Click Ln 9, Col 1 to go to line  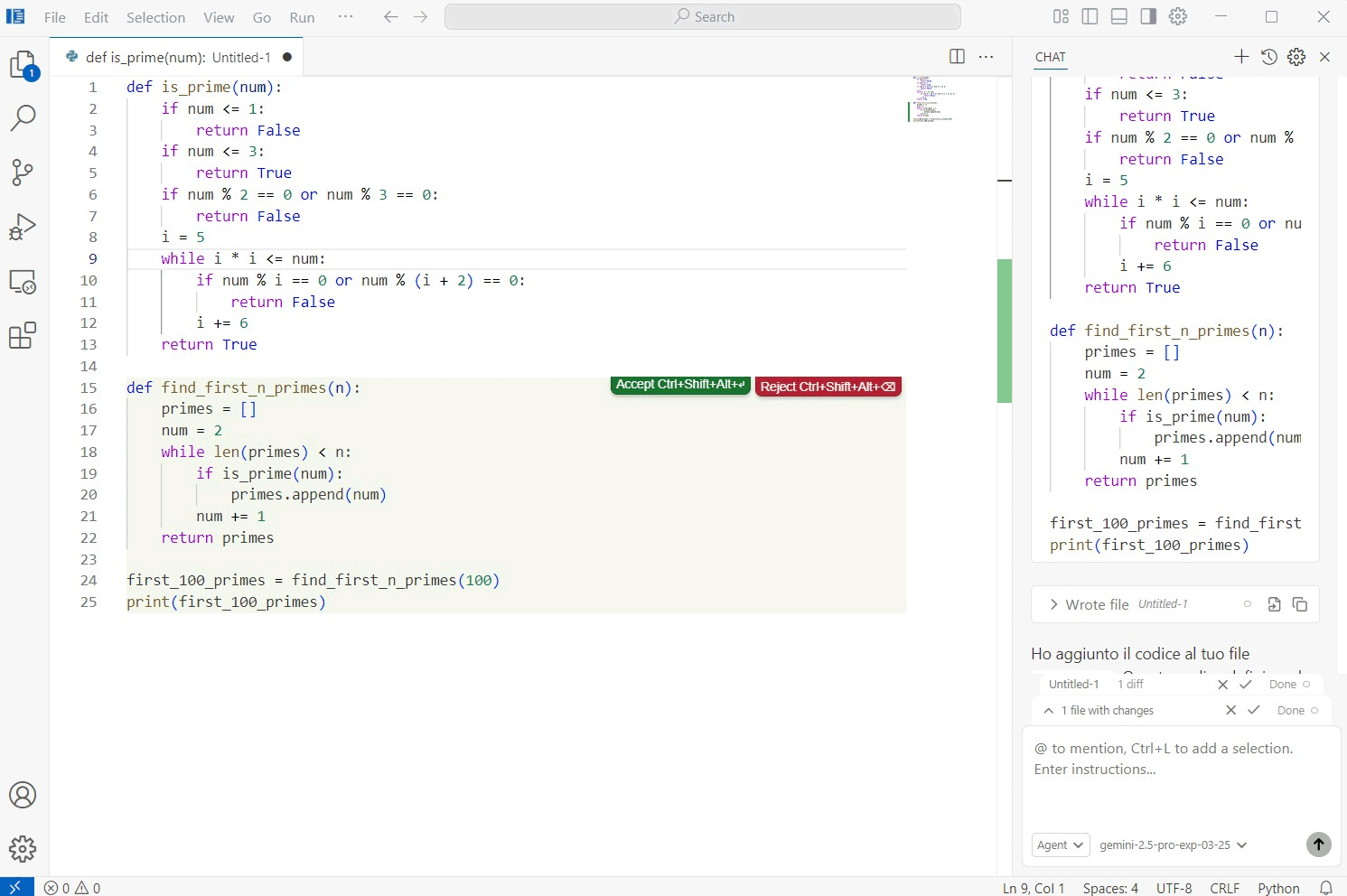1034,888
